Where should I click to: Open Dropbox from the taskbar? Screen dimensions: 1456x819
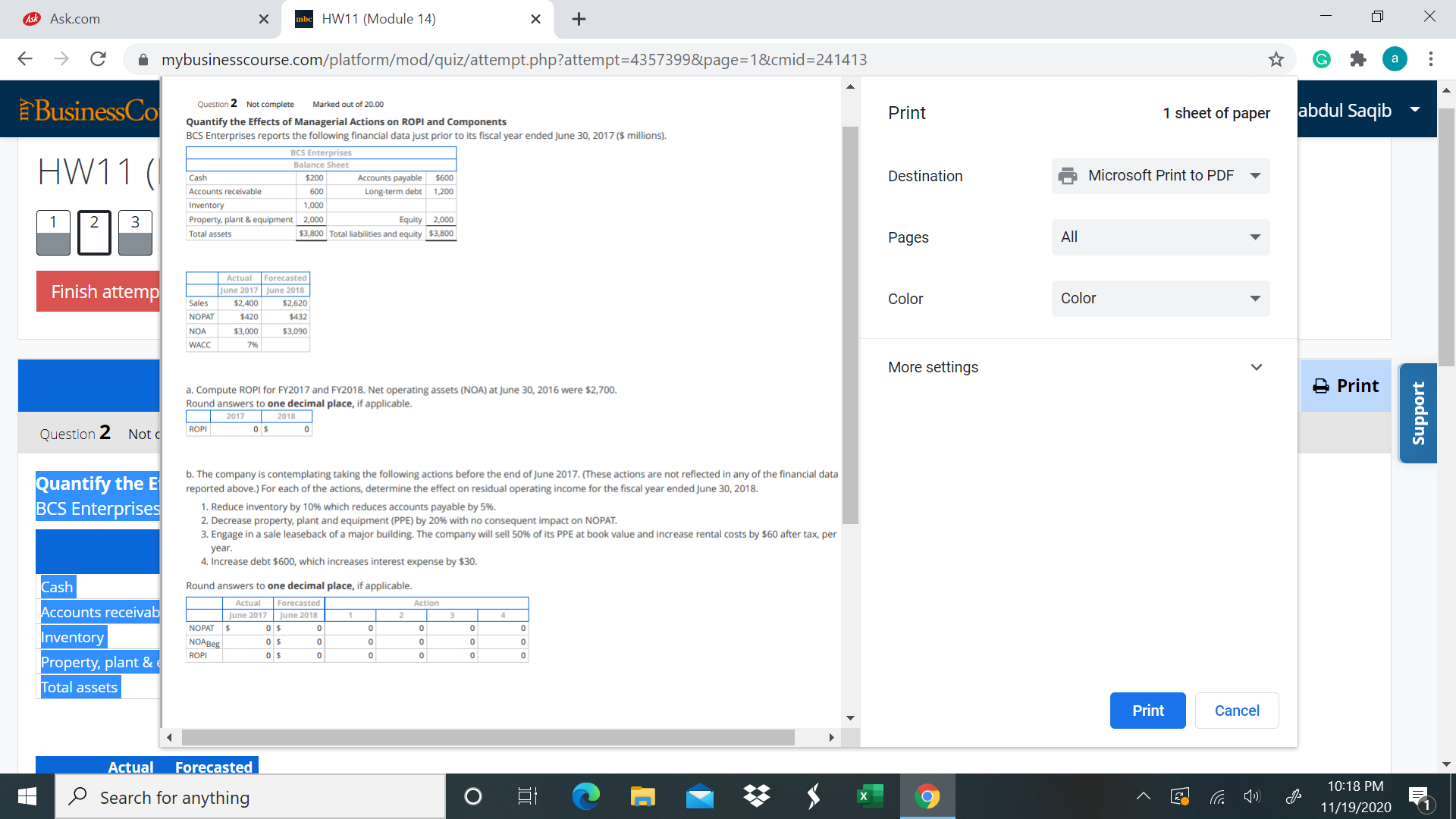click(x=756, y=796)
